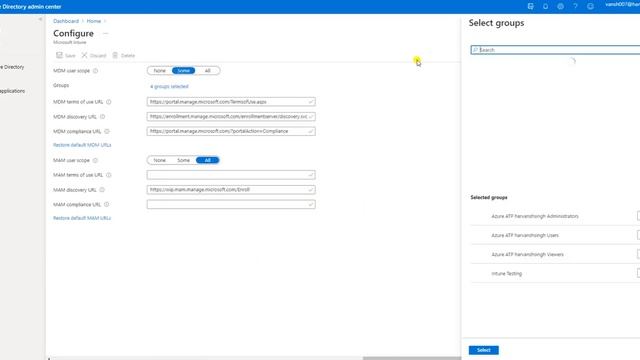Collapse the left navigation sidebar chevron

(40, 19)
